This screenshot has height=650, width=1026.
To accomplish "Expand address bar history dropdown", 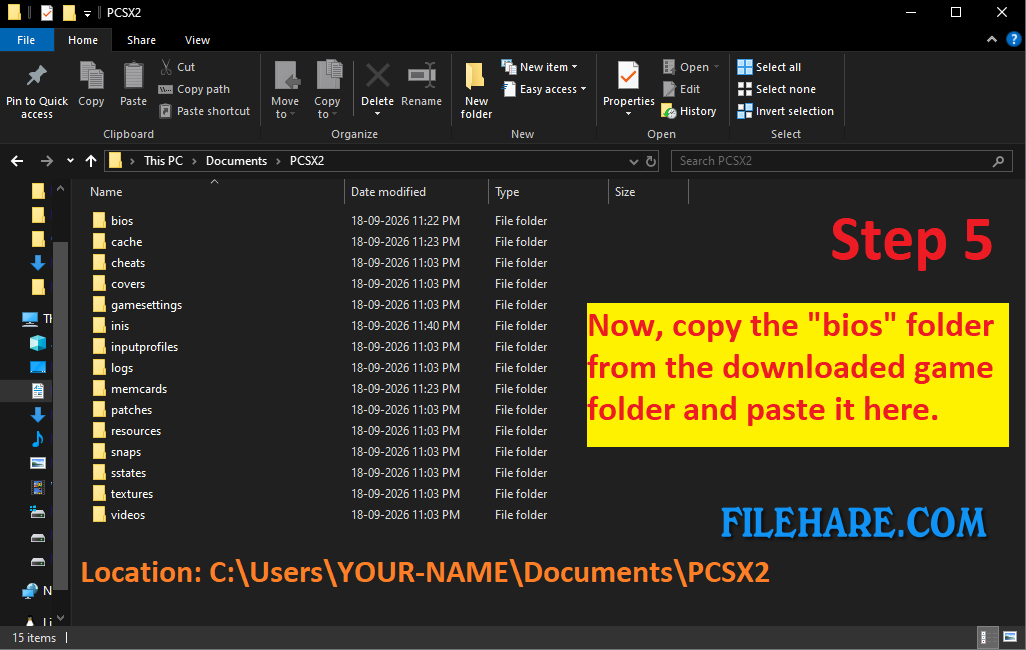I will pos(633,161).
